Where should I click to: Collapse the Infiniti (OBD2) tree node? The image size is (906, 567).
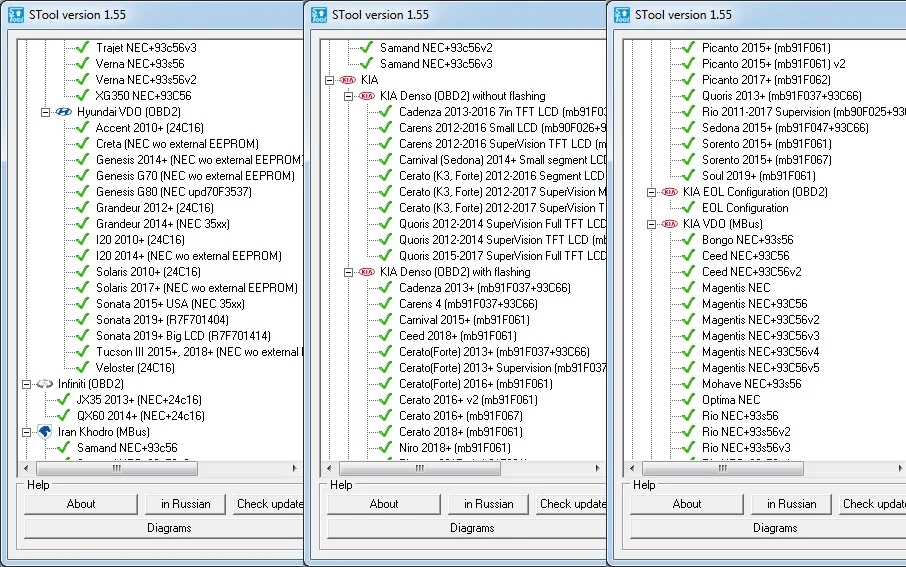click(x=27, y=384)
